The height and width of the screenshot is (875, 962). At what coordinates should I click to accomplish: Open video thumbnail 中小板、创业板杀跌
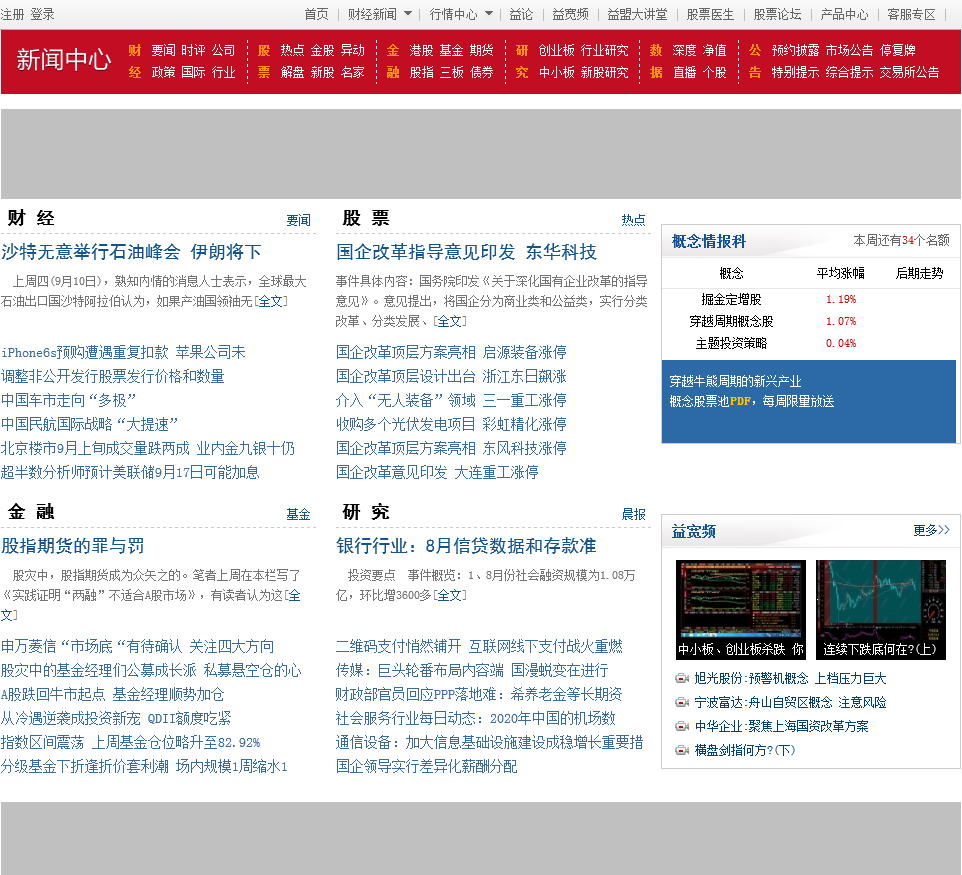pos(741,609)
